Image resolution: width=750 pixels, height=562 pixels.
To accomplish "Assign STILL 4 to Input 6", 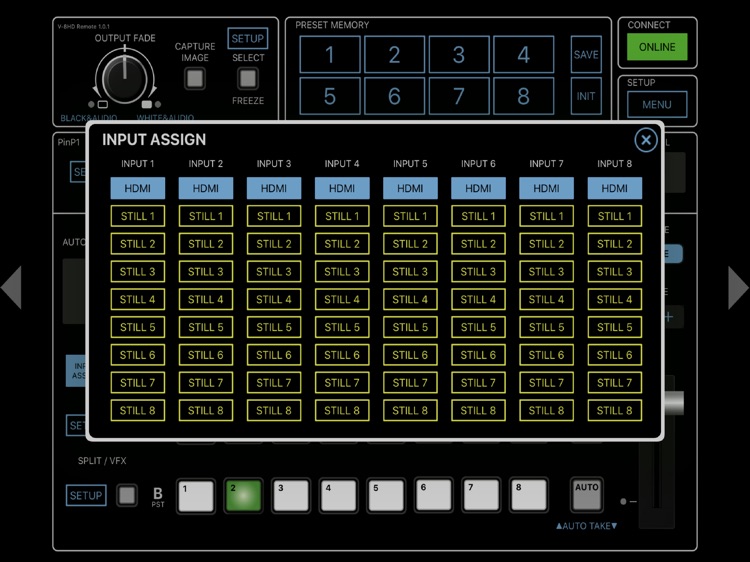I will coord(478,299).
